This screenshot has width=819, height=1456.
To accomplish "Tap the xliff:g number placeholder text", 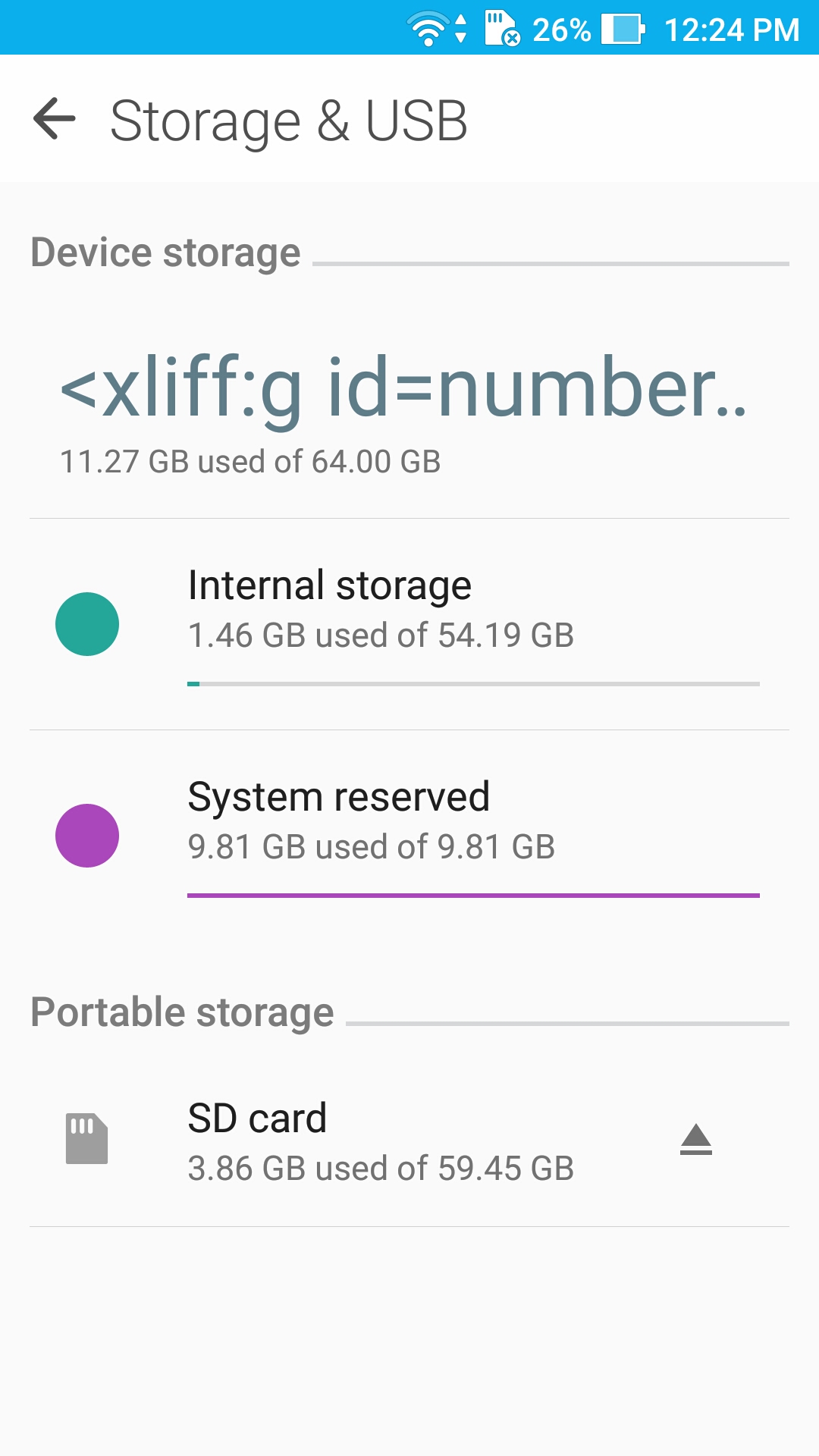I will (x=403, y=388).
